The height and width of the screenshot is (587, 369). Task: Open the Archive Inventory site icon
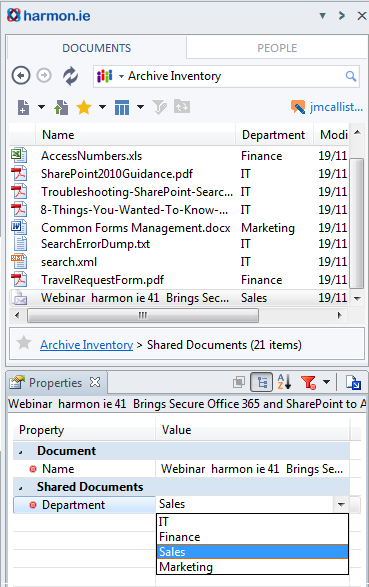coord(105,76)
